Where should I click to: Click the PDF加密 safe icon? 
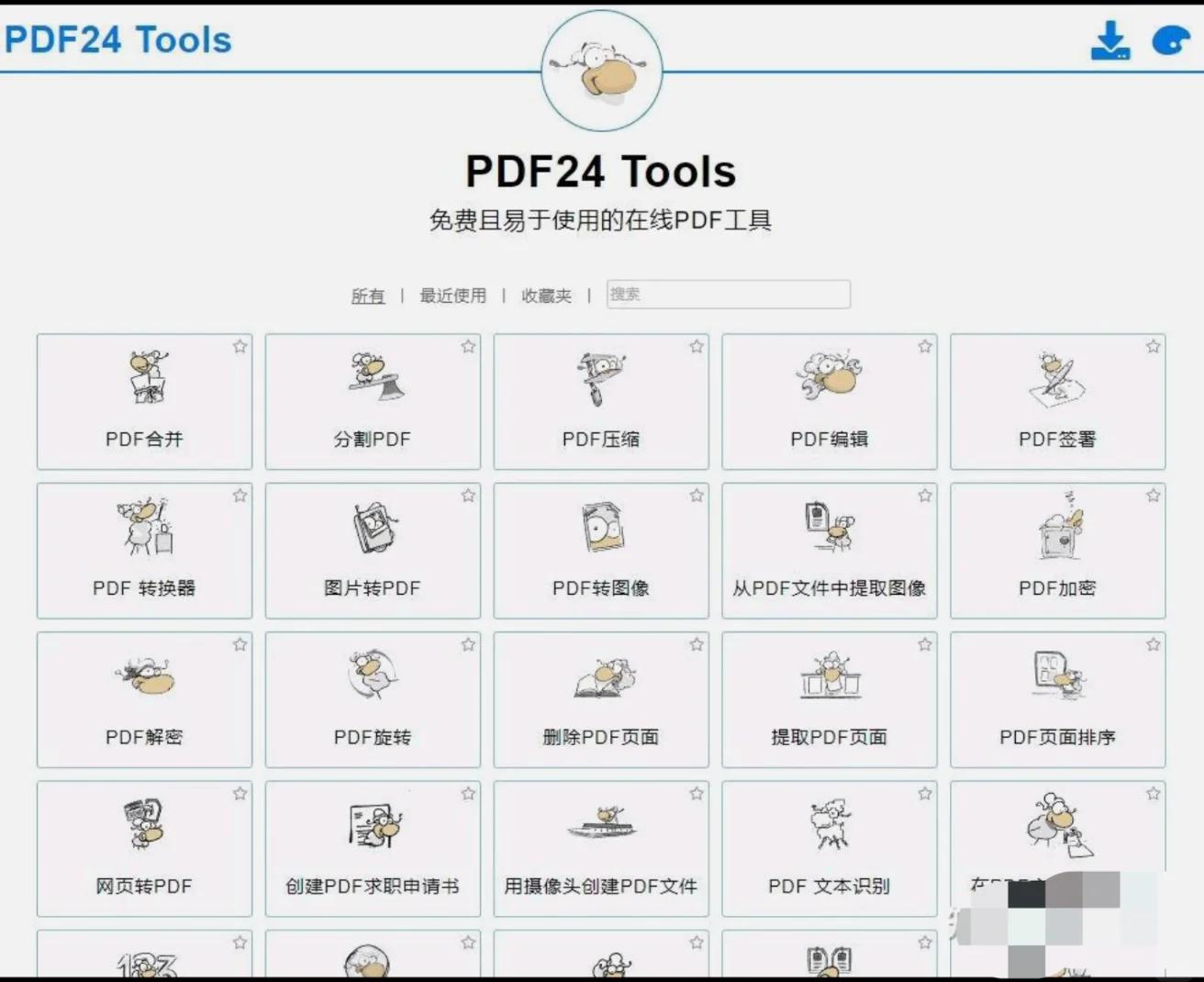[x=1061, y=527]
